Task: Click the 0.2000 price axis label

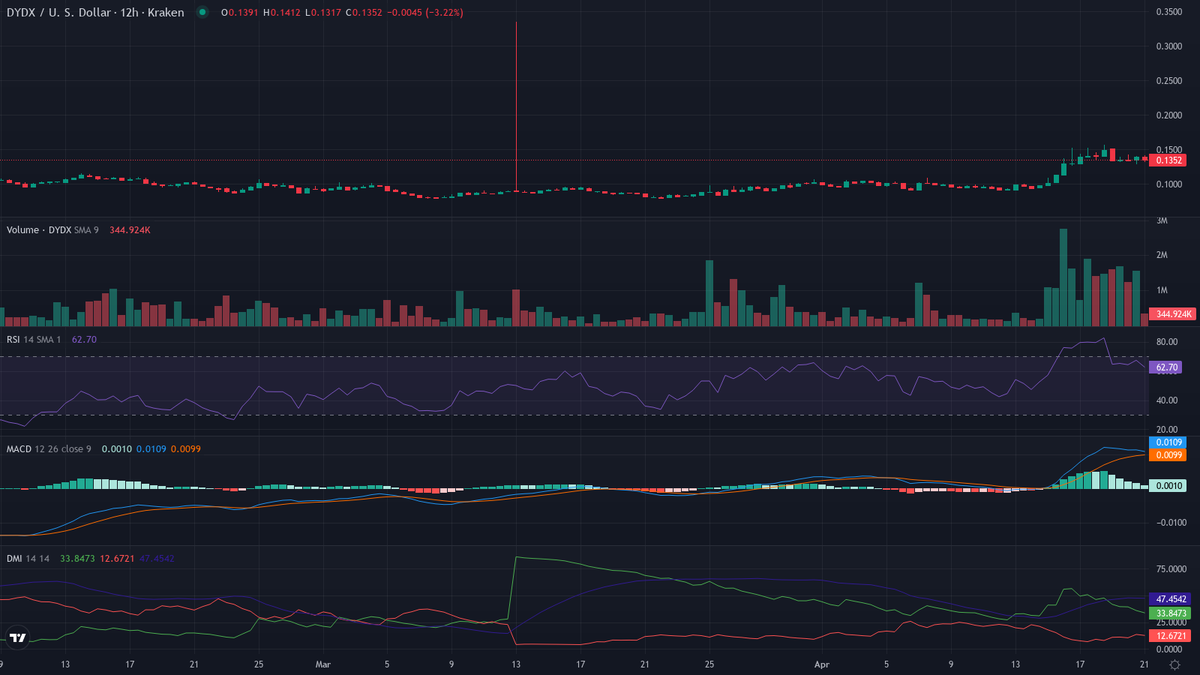Action: coord(1168,116)
